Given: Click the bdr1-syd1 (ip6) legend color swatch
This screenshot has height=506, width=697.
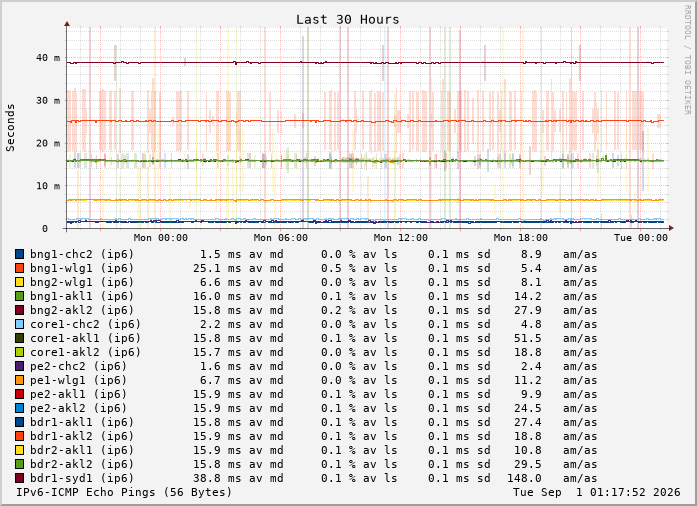Looking at the screenshot, I should coord(20,478).
